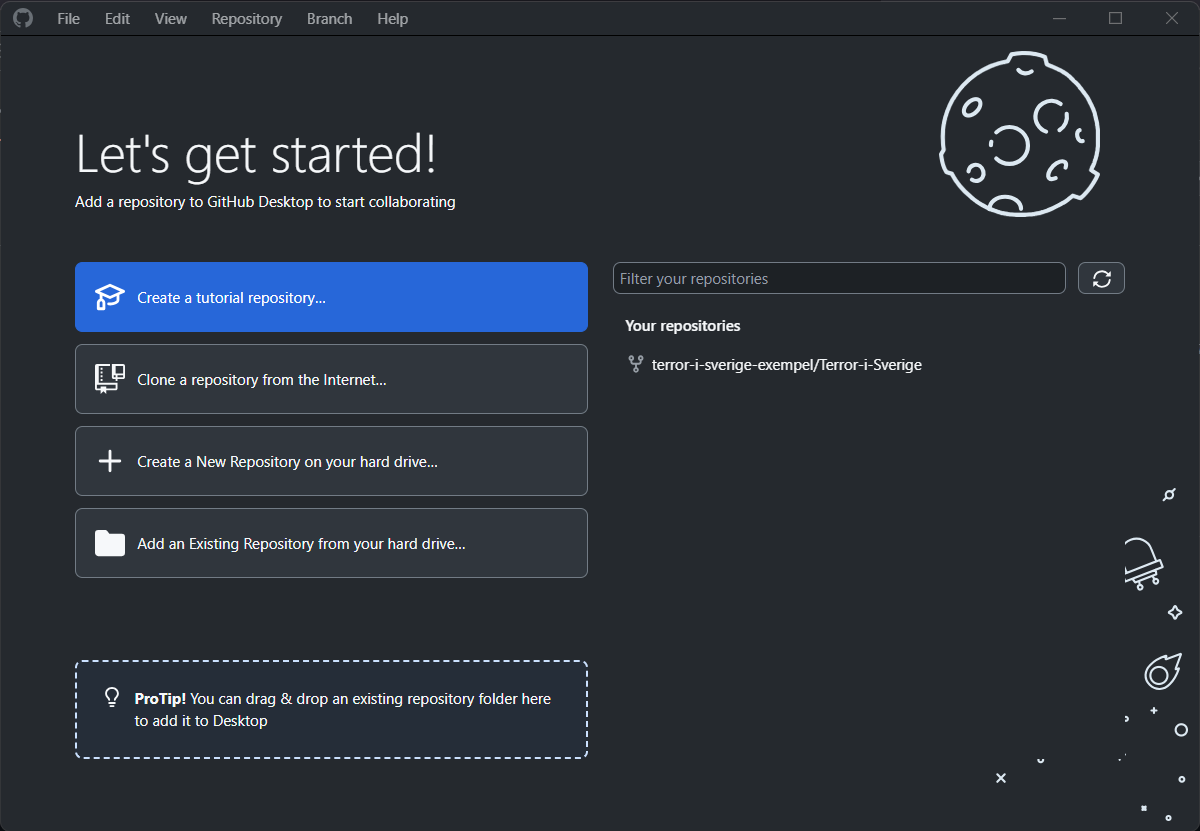Minimize the GitHub Desktop window
The image size is (1200, 831).
click(1060, 18)
